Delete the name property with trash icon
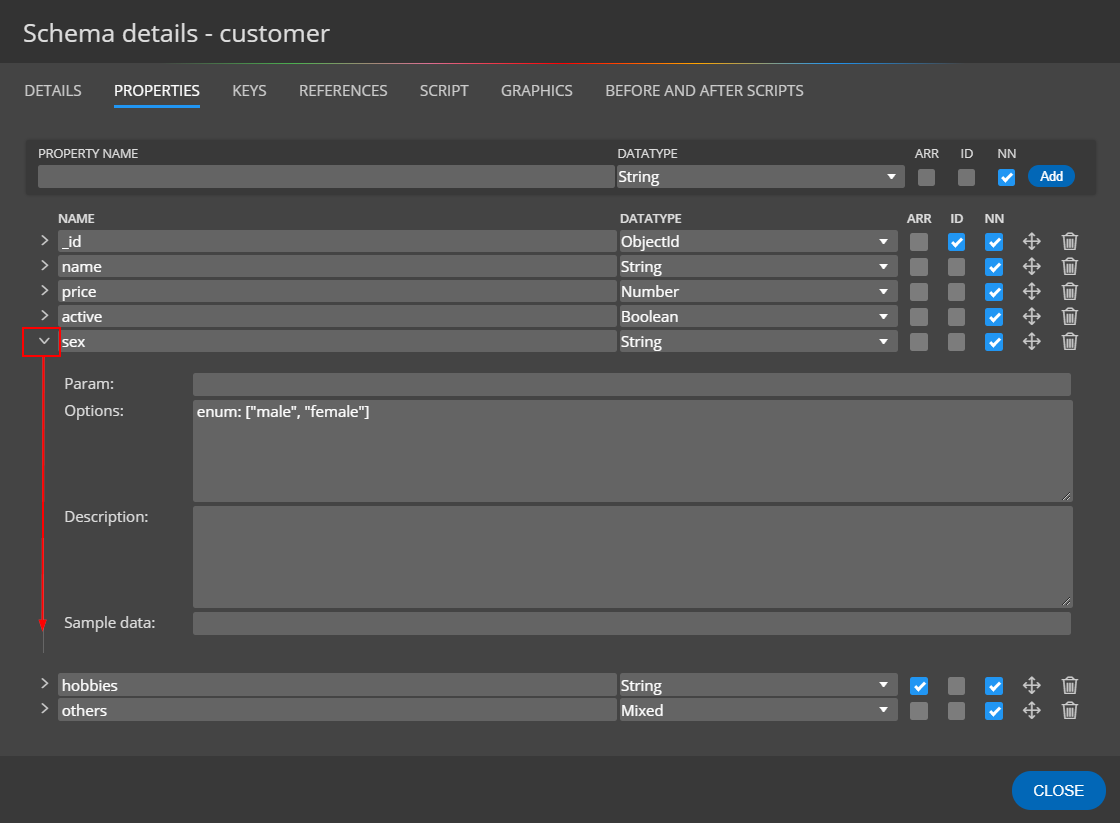Image resolution: width=1120 pixels, height=823 pixels. point(1069,266)
